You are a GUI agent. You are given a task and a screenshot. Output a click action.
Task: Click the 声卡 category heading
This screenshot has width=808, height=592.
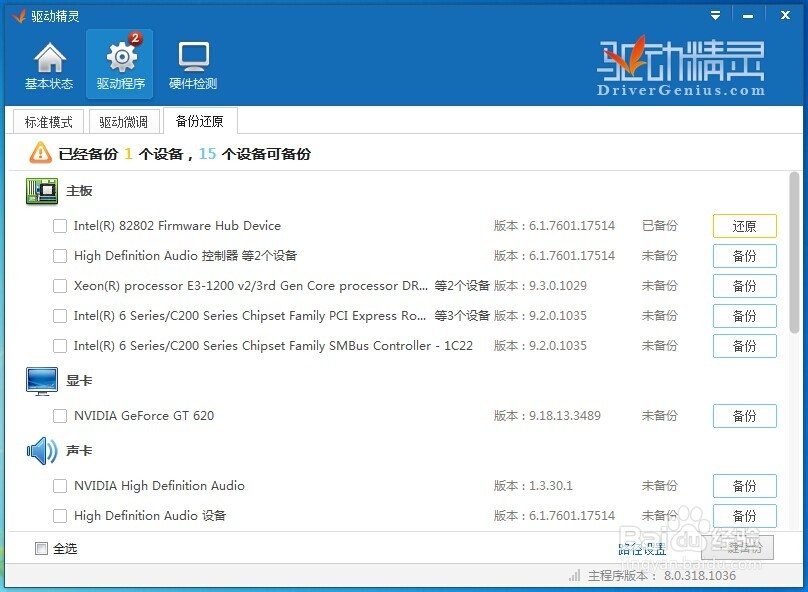coord(79,451)
